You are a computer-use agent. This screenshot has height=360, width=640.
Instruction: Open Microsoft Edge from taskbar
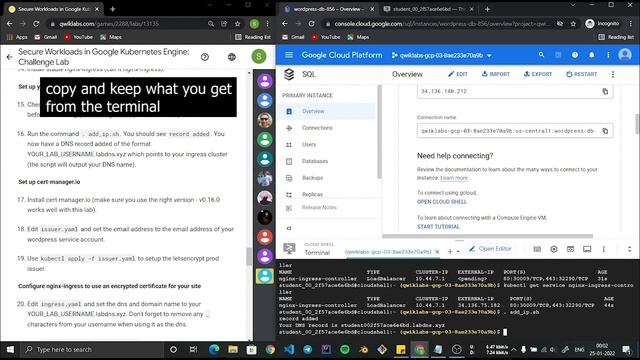click(214, 349)
